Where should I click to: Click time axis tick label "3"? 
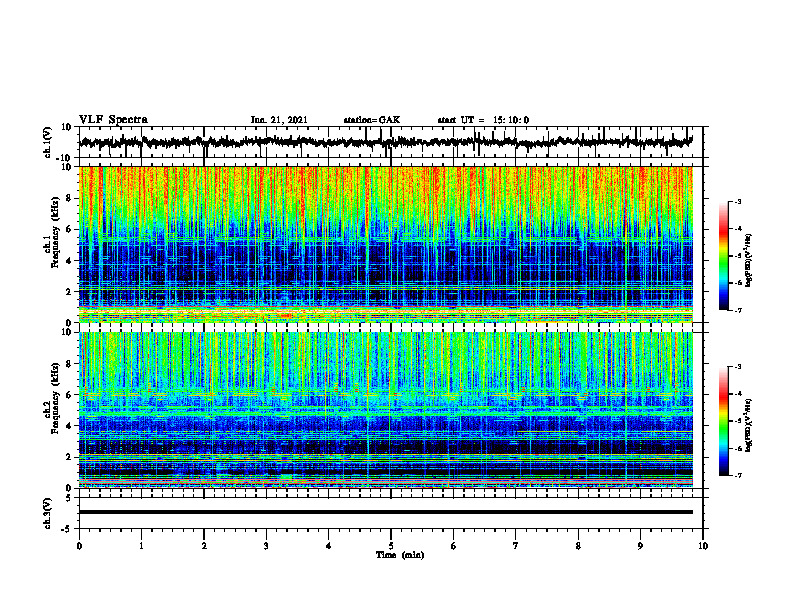266,546
